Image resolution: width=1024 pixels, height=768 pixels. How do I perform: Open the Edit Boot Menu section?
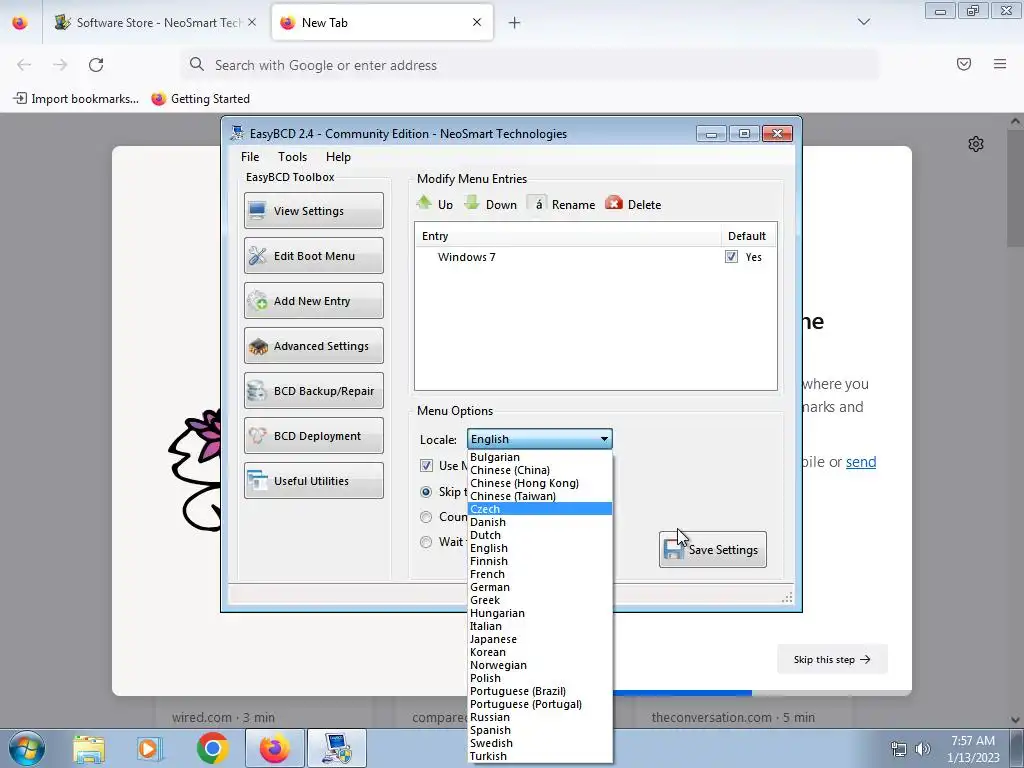(x=313, y=255)
